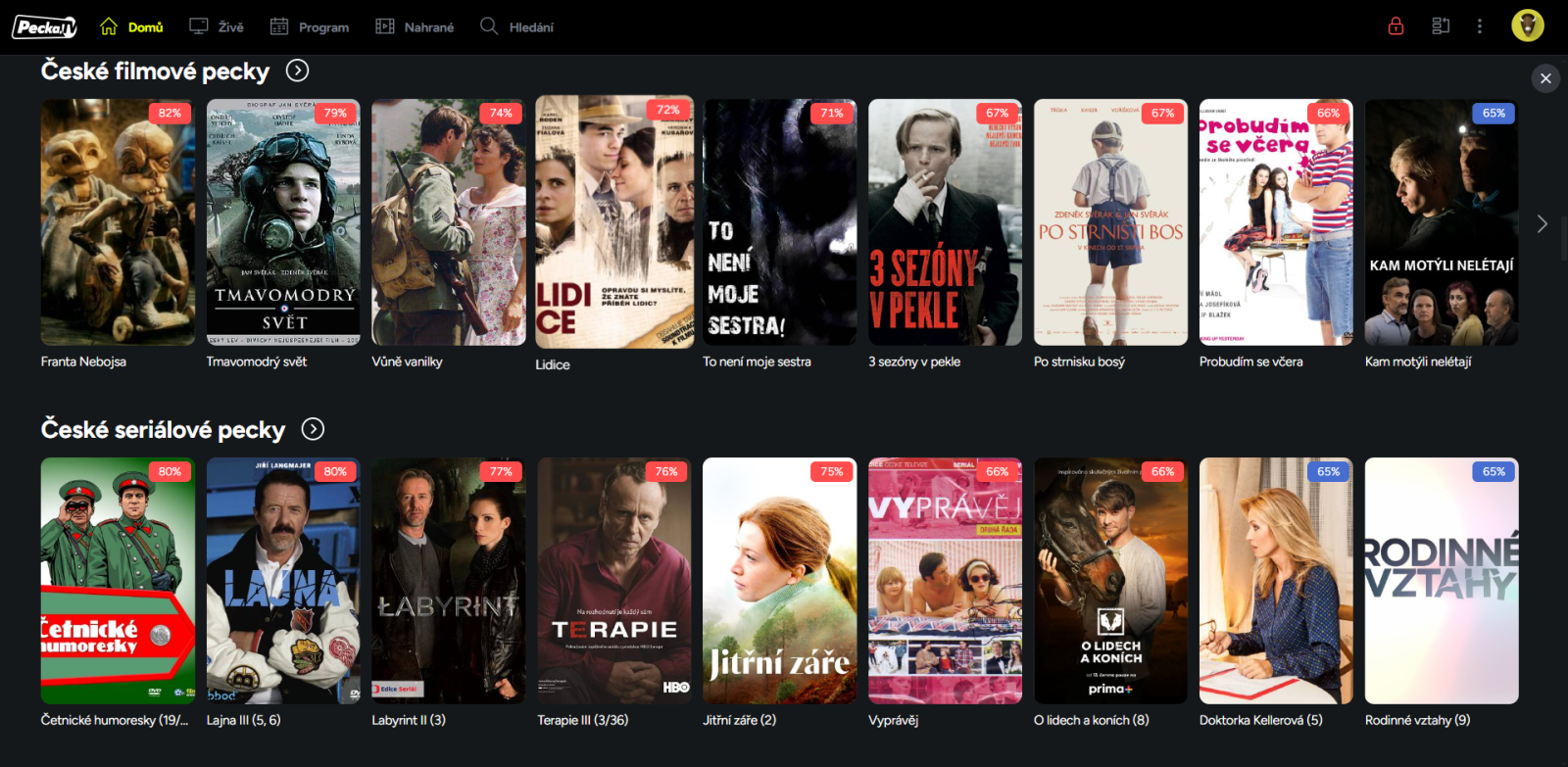The image size is (1568, 767).
Task: Click the Tmavomodrý svět title text
Action: [257, 361]
